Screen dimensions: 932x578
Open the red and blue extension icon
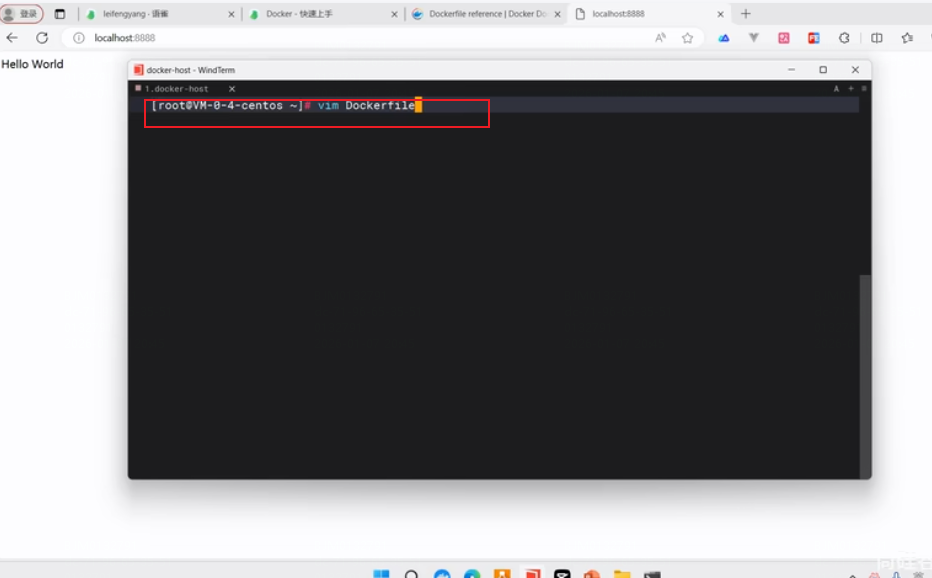click(814, 37)
